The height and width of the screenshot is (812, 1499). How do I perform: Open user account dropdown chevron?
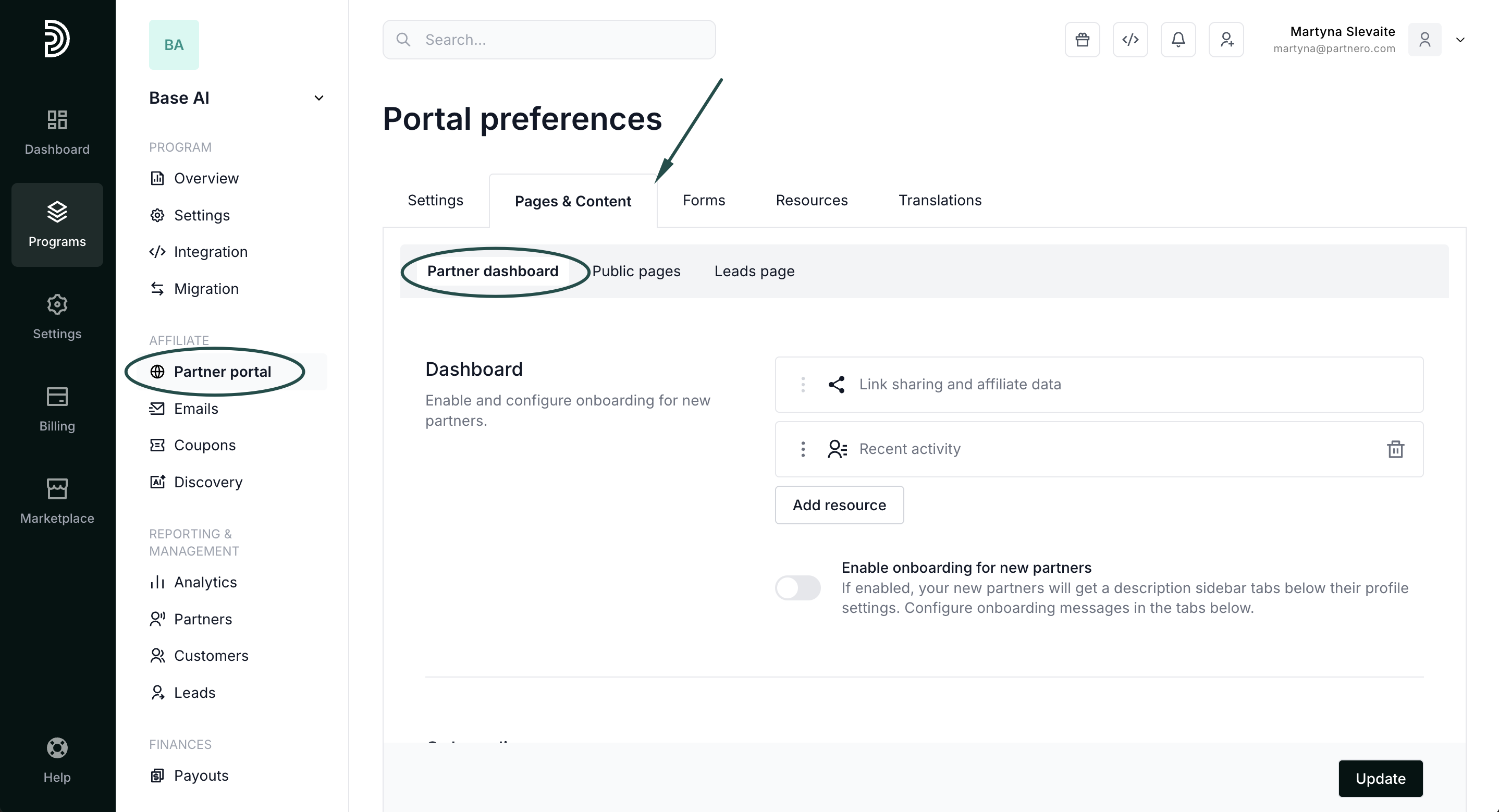point(1460,40)
